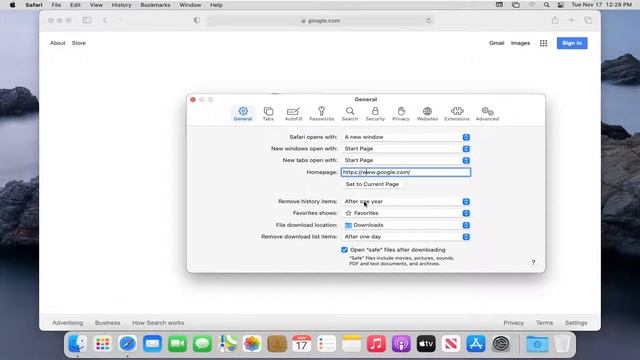This screenshot has width=640, height=360.
Task: Open App Store from the Dock
Action: click(476, 344)
